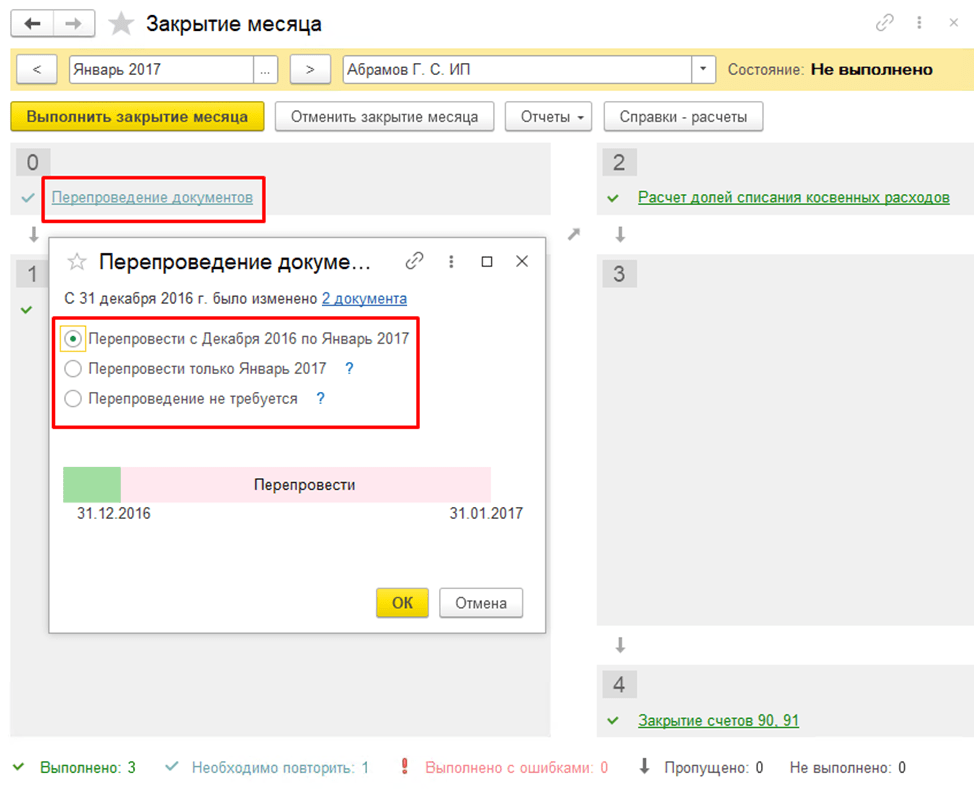The height and width of the screenshot is (789, 974).
Task: Choose the Перепровести только Январь 2017 option
Action: (73, 368)
